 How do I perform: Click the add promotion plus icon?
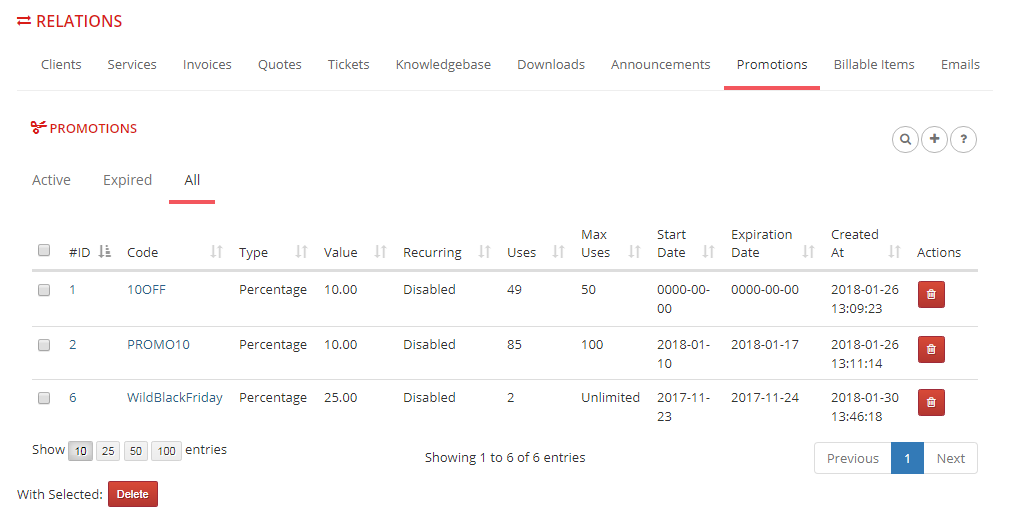[934, 140]
